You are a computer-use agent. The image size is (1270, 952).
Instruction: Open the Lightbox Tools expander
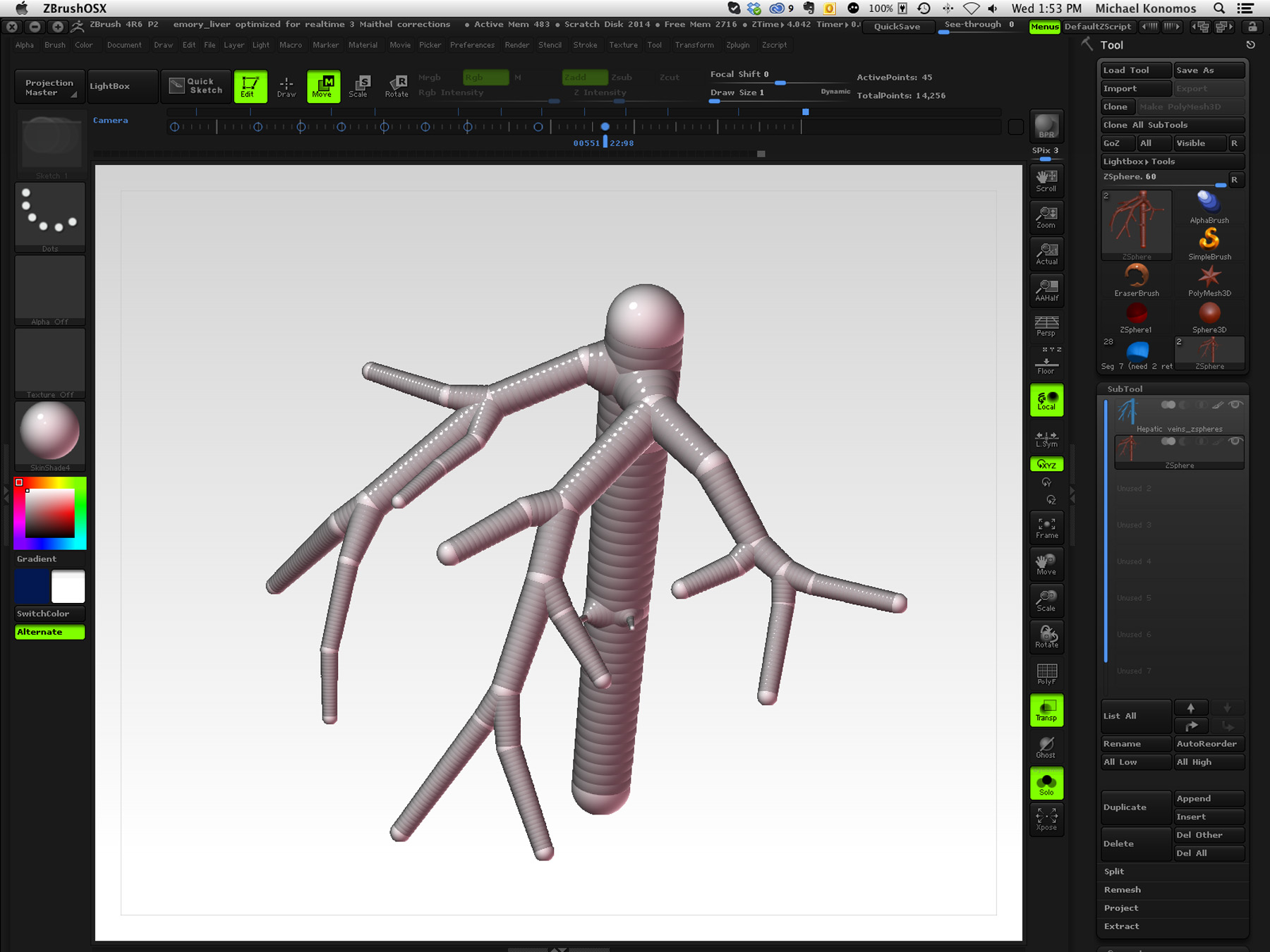[x=1139, y=161]
